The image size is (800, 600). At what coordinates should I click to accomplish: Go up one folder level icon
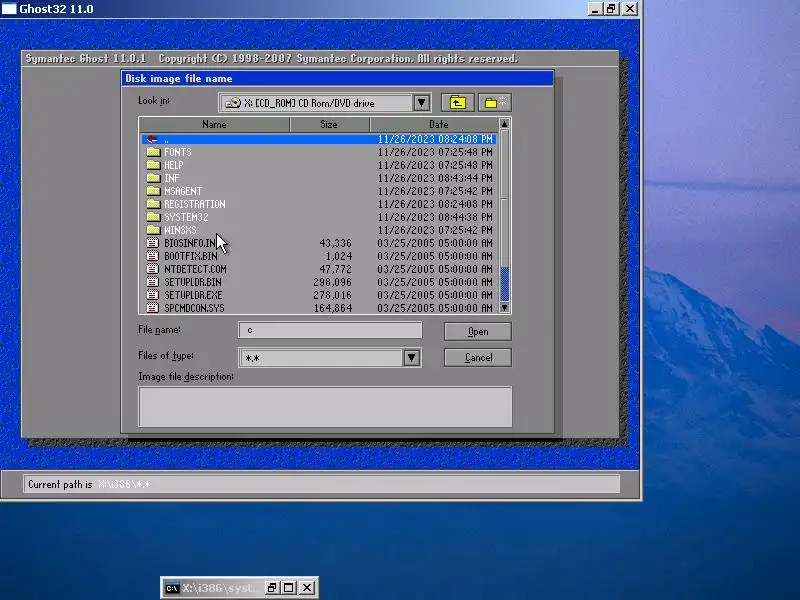[x=458, y=103]
